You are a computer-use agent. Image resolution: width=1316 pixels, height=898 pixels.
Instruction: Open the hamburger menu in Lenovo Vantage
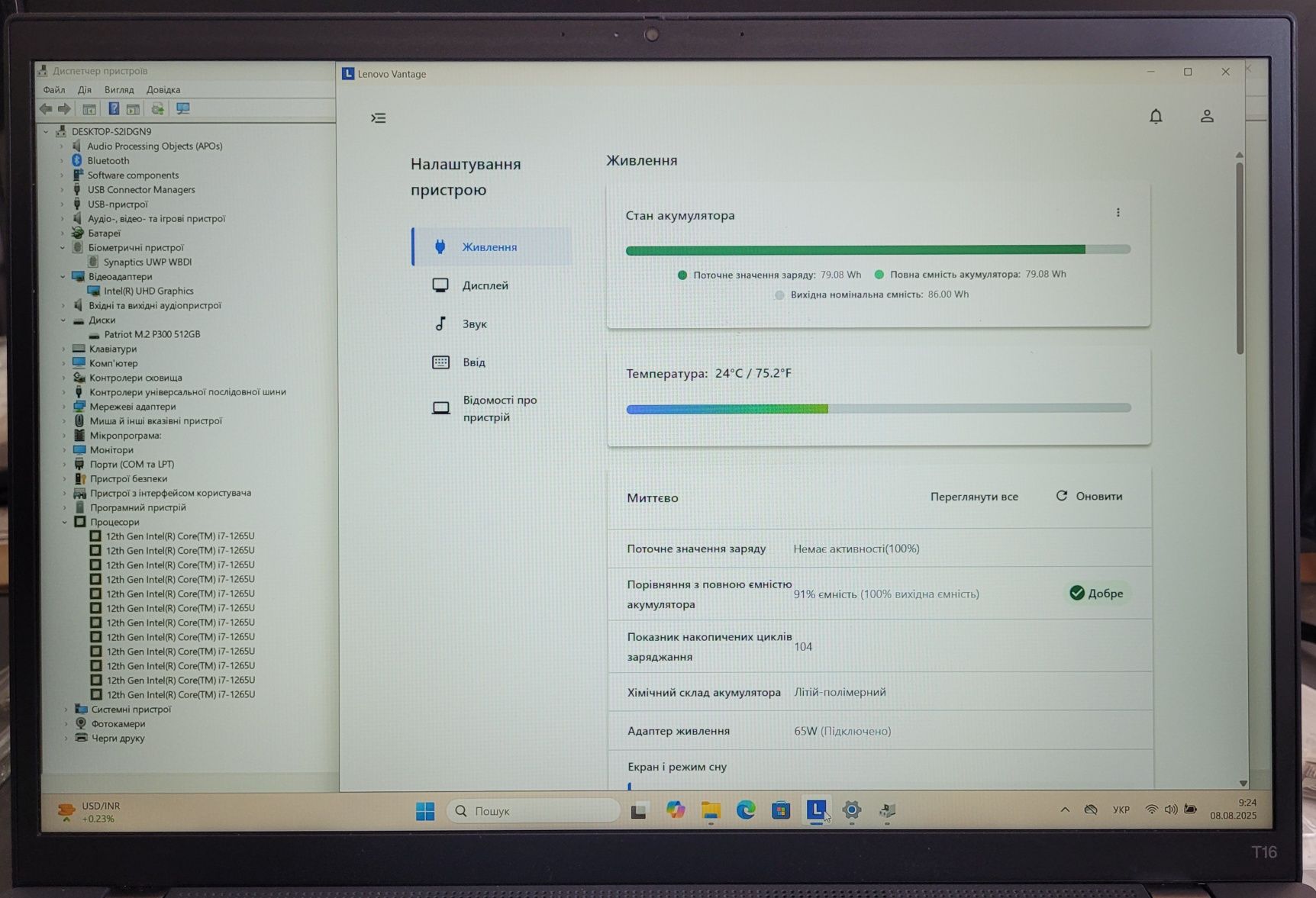point(379,118)
